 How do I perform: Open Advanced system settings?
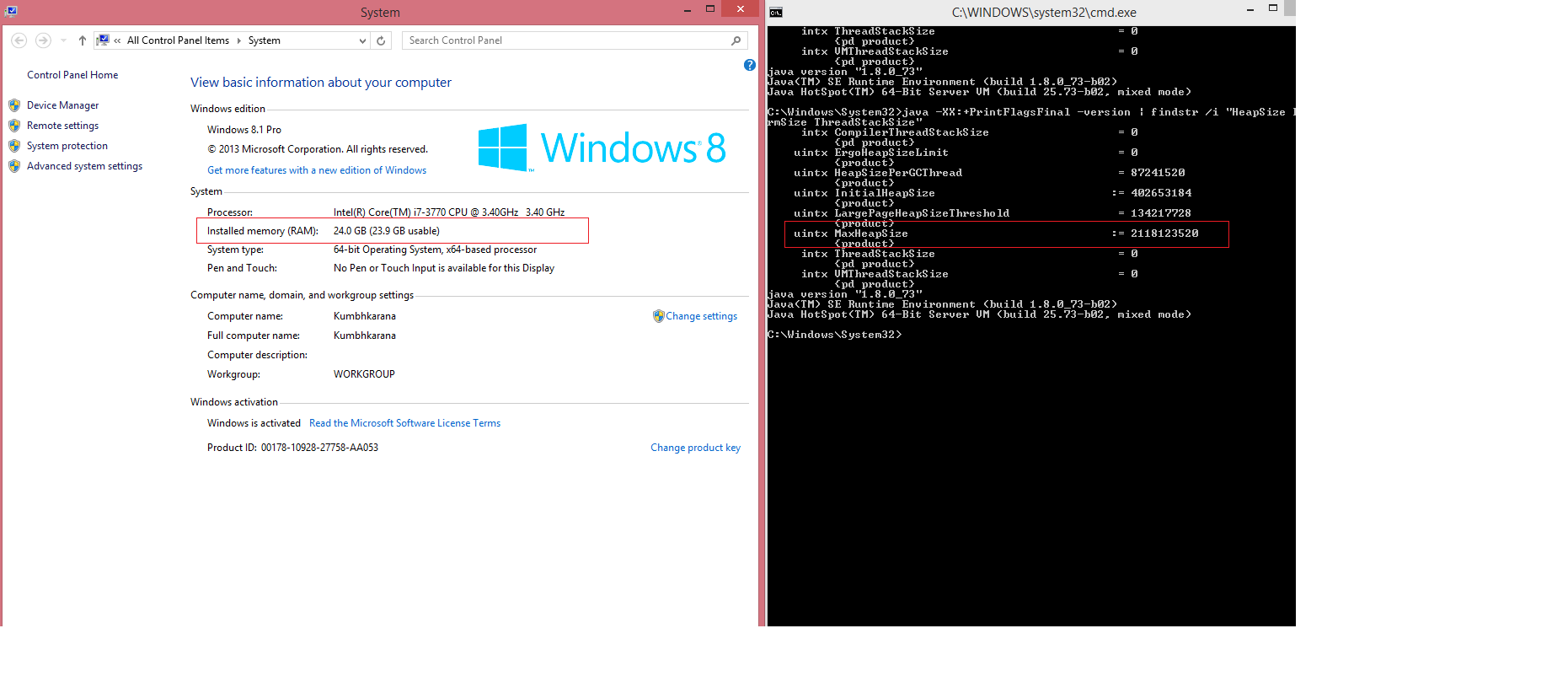84,166
